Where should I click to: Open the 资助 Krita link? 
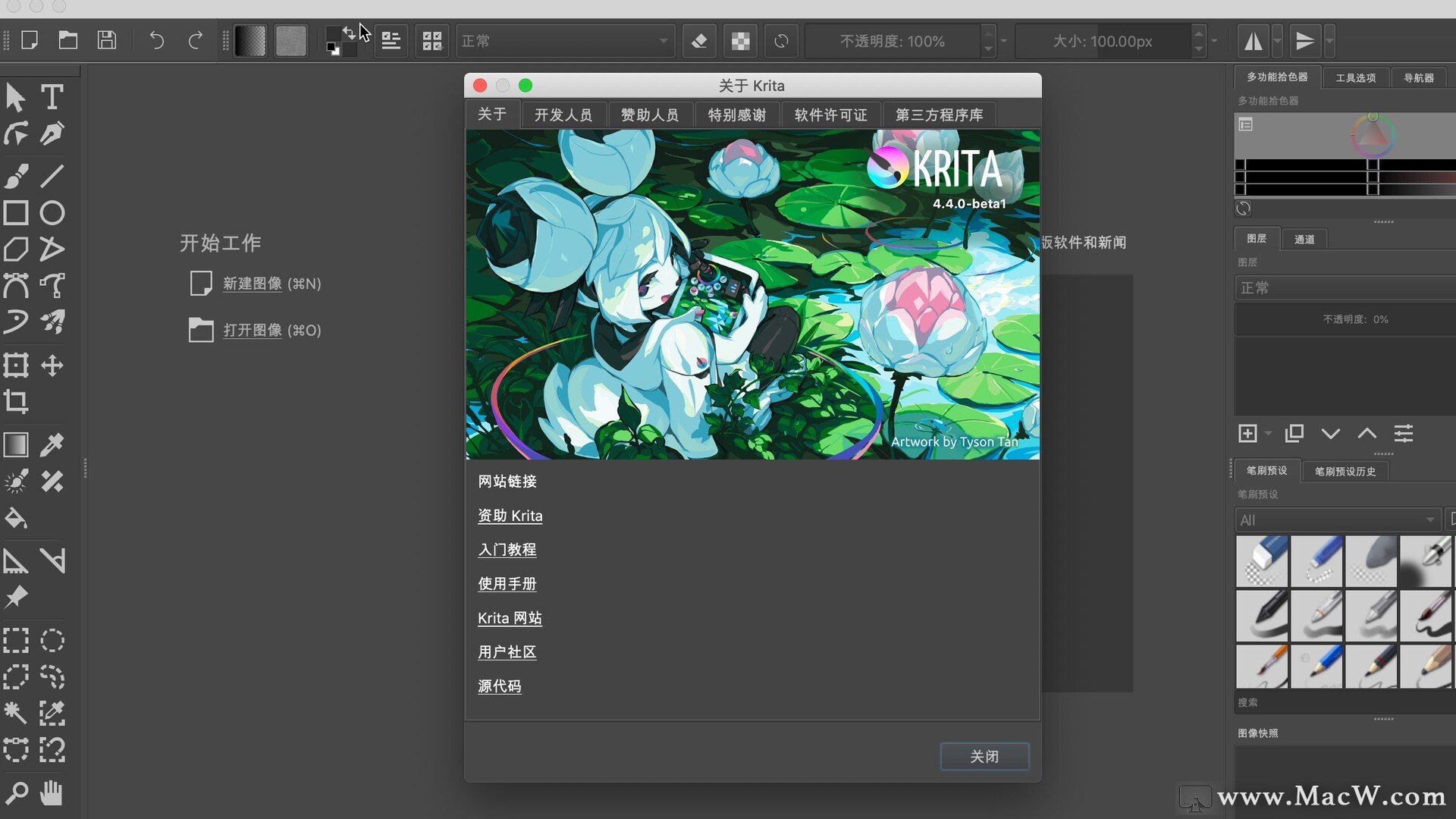tap(510, 516)
